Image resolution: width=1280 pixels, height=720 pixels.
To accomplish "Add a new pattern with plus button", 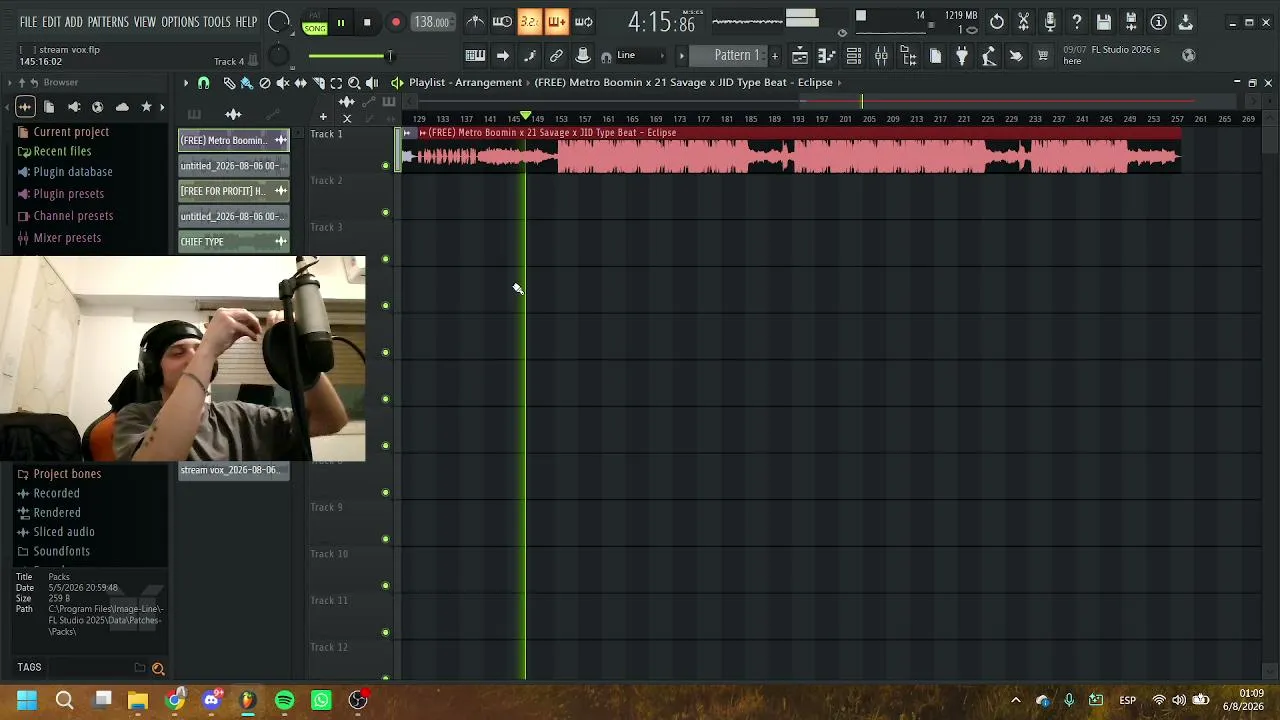I will tap(774, 56).
